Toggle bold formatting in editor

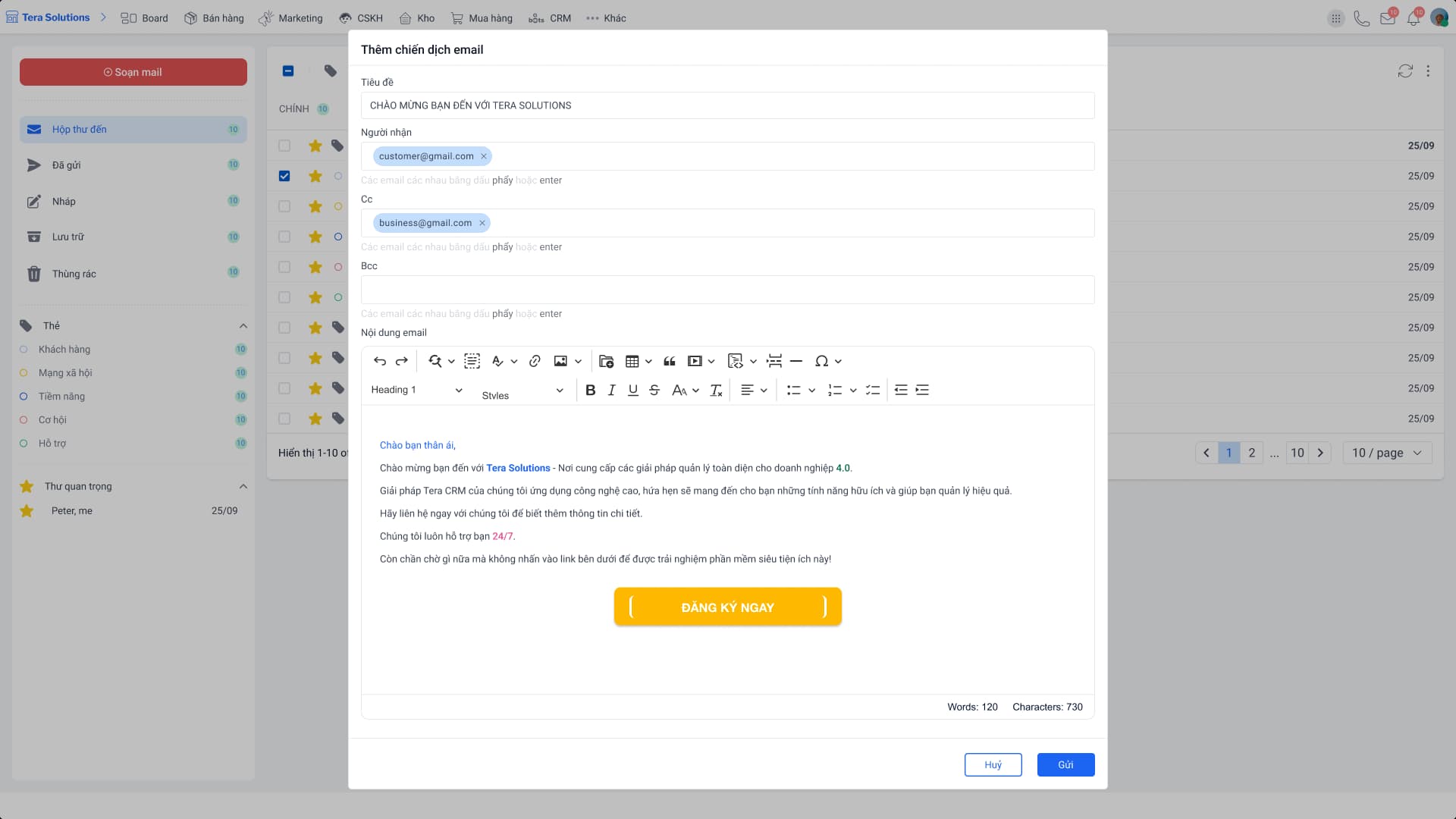[x=590, y=390]
